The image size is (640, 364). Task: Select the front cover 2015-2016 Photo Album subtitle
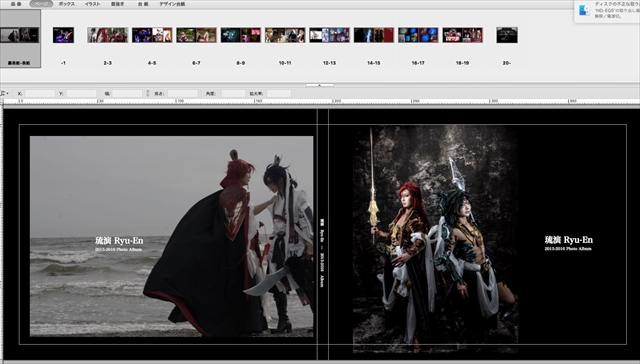(x=568, y=249)
